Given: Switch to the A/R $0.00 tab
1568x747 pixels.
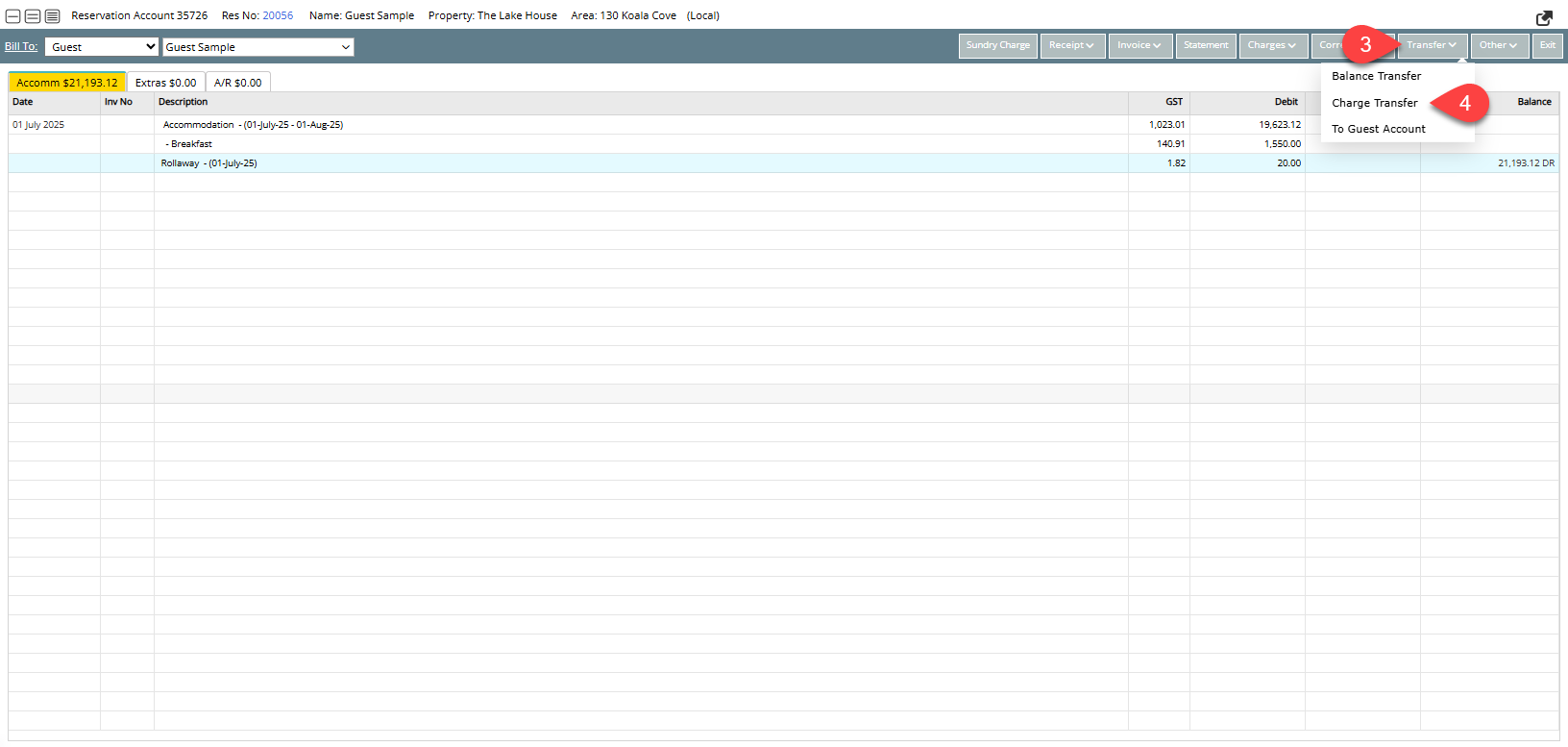Looking at the screenshot, I should pyautogui.click(x=238, y=83).
